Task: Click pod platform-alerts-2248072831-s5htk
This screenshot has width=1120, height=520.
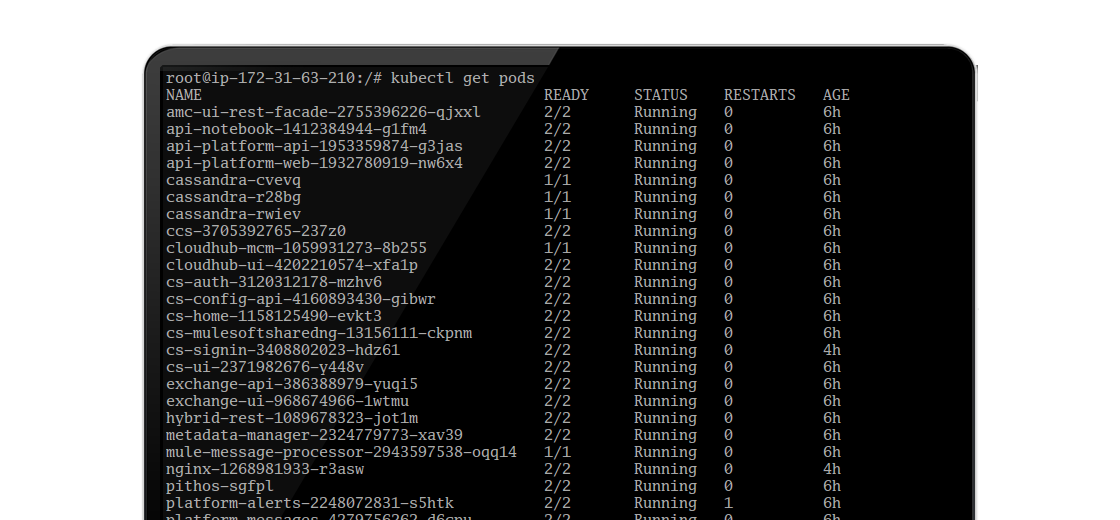Action: pyautogui.click(x=310, y=504)
